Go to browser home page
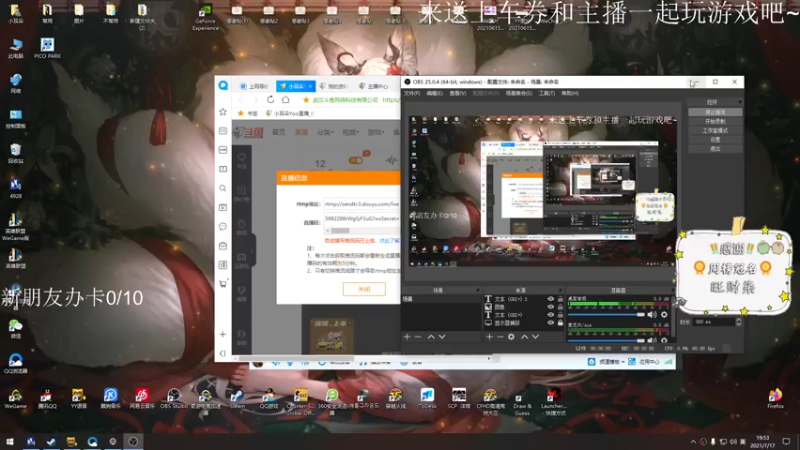The width and height of the screenshot is (800, 450). pos(286,99)
